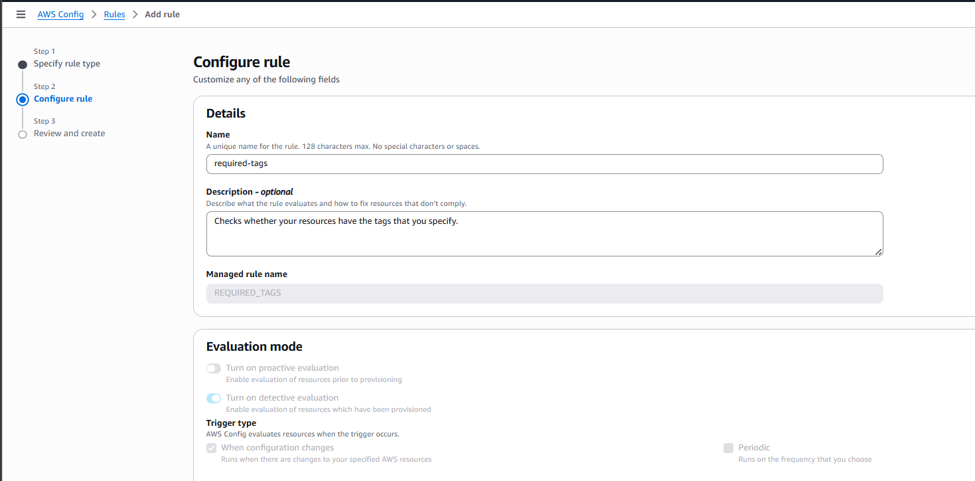Click Step 3 empty circle indicator

pyautogui.click(x=22, y=134)
